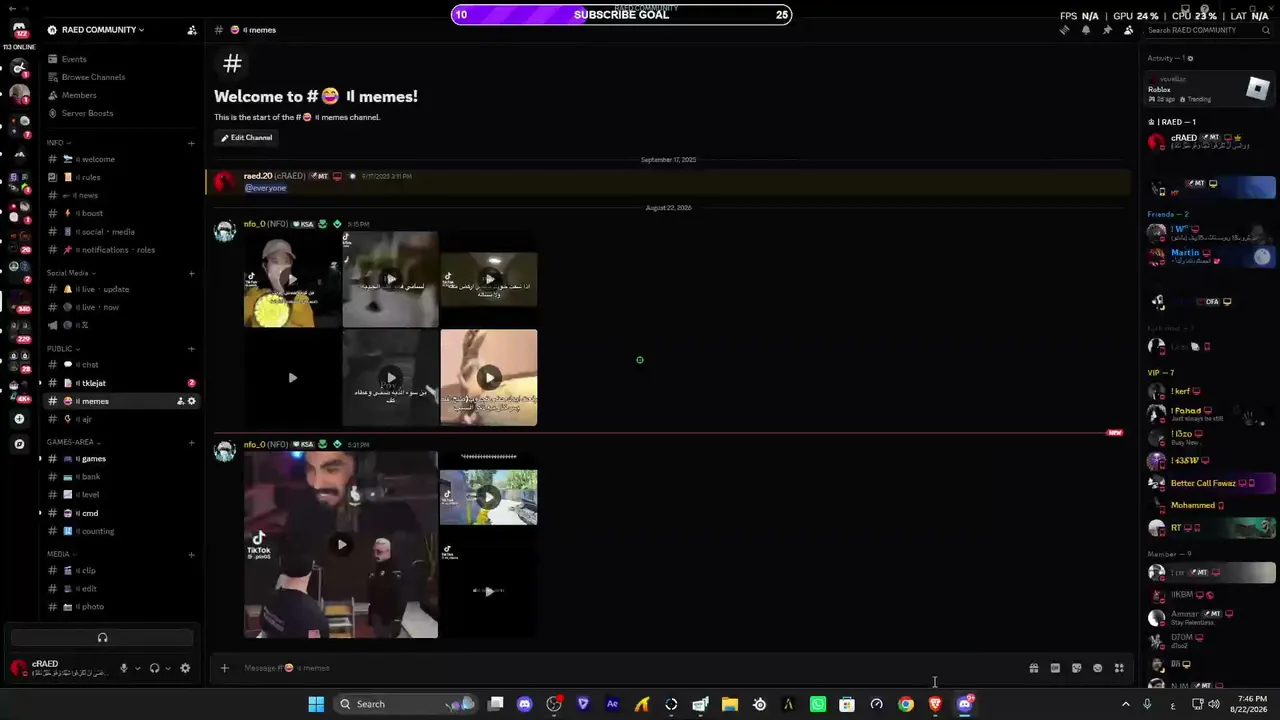Image resolution: width=1280 pixels, height=720 pixels.
Task: Collapse the INFO channel category
Action: tap(58, 143)
